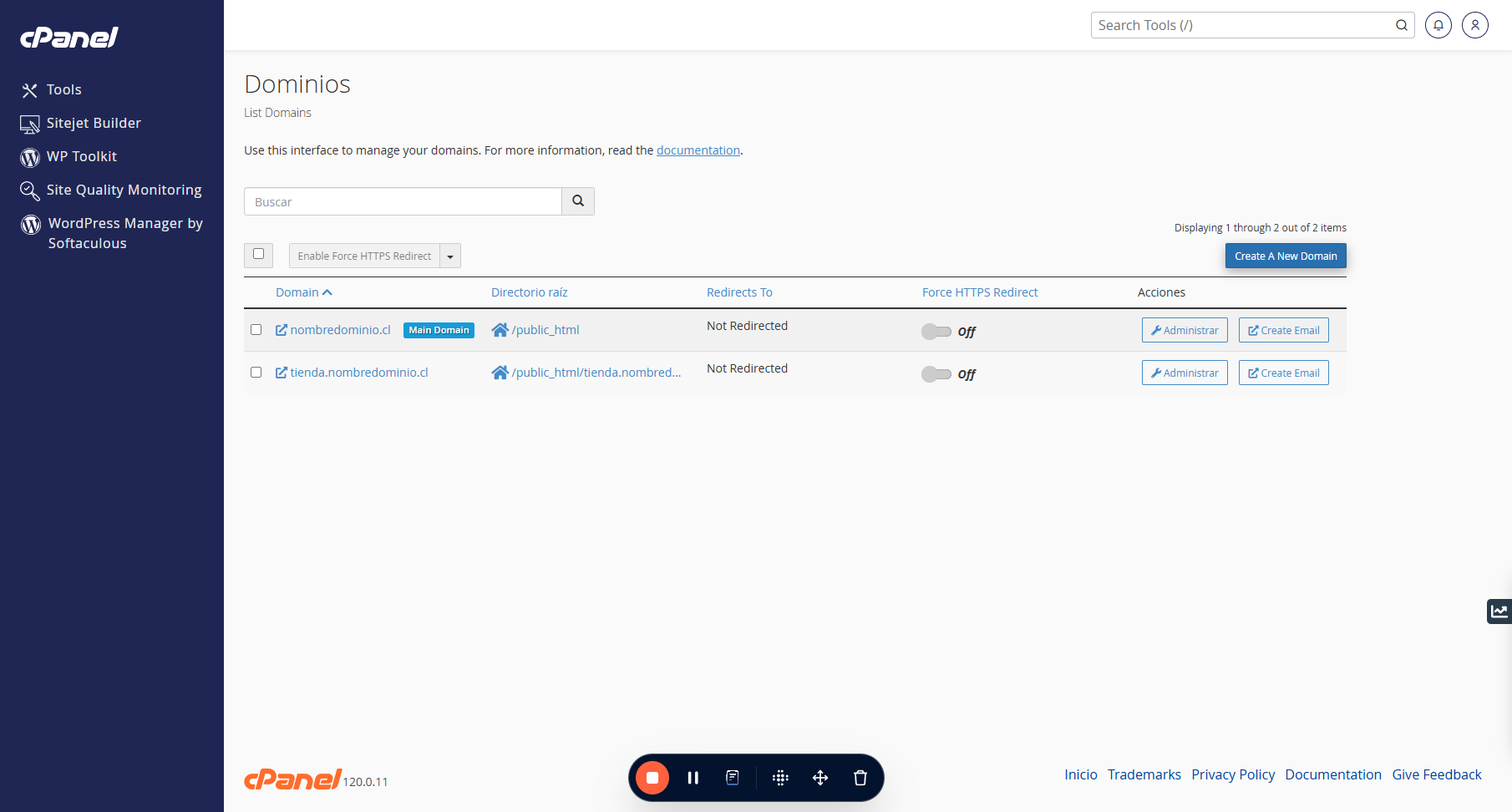Pause the screen recording
Screen dimensions: 1512x812
click(x=693, y=778)
